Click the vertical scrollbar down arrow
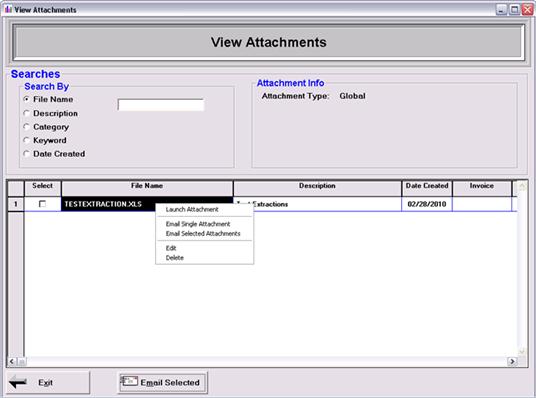This screenshot has height=398, width=536. (522, 351)
